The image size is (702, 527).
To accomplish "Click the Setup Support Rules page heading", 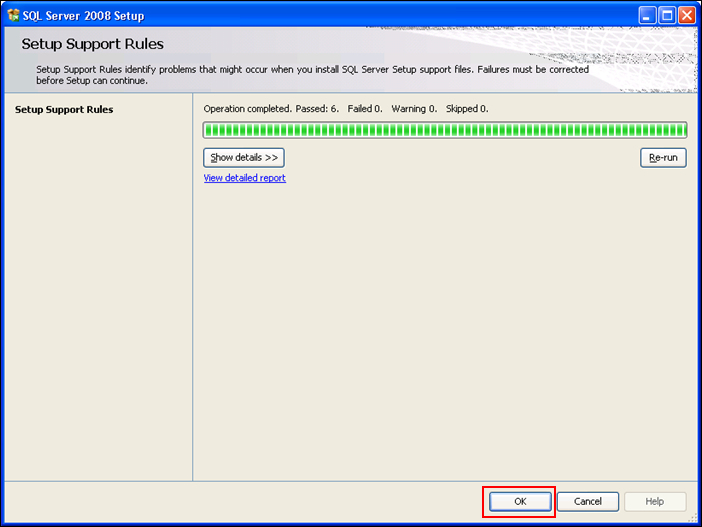I will 93,44.
